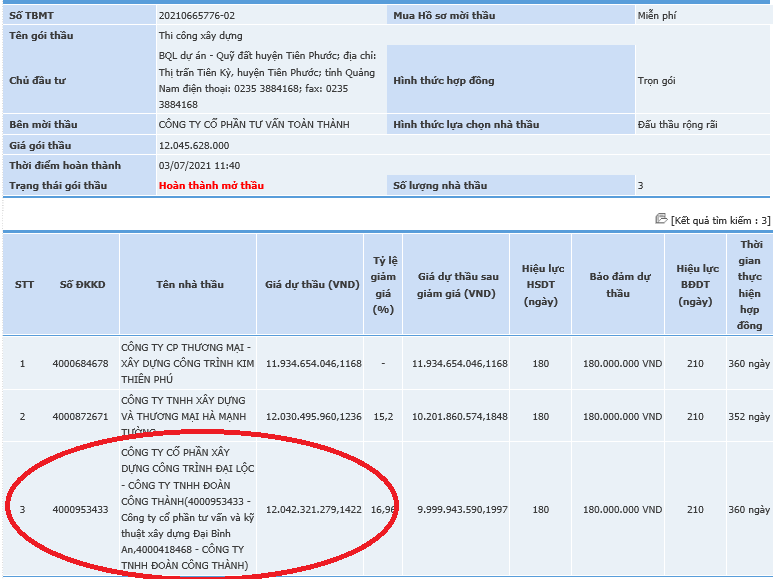774x579 pixels.
Task: Click 180.000.000 VND guarantee in row 2
Action: point(622,417)
